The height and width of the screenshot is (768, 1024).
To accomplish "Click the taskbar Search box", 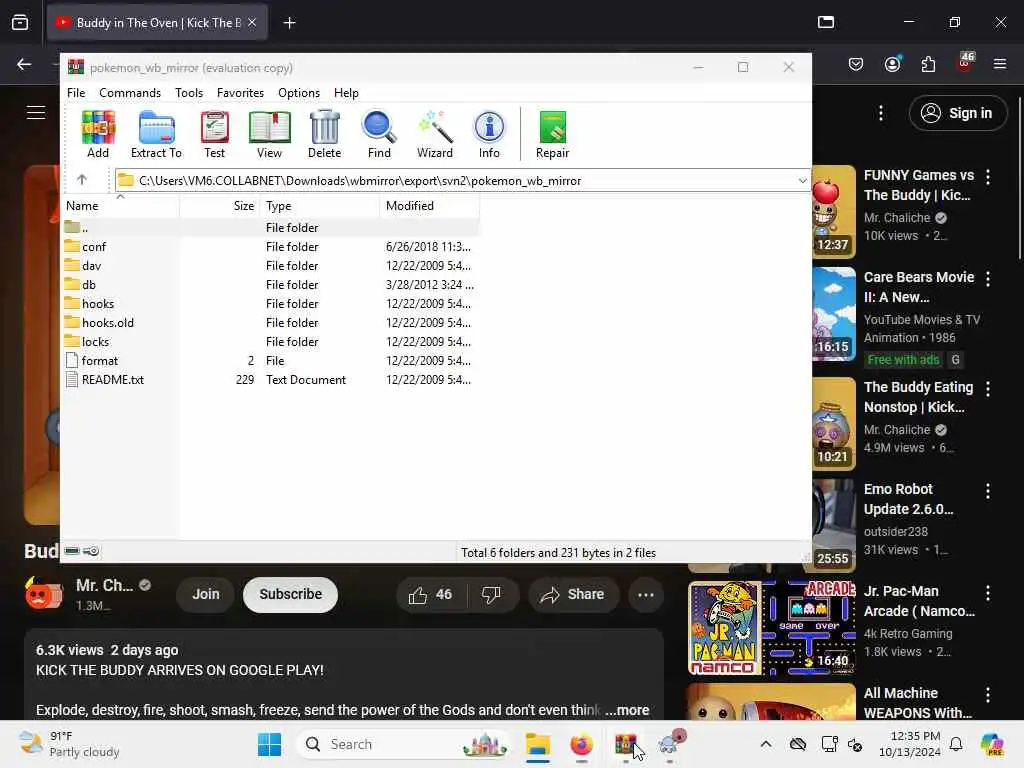I will pyautogui.click(x=404, y=744).
